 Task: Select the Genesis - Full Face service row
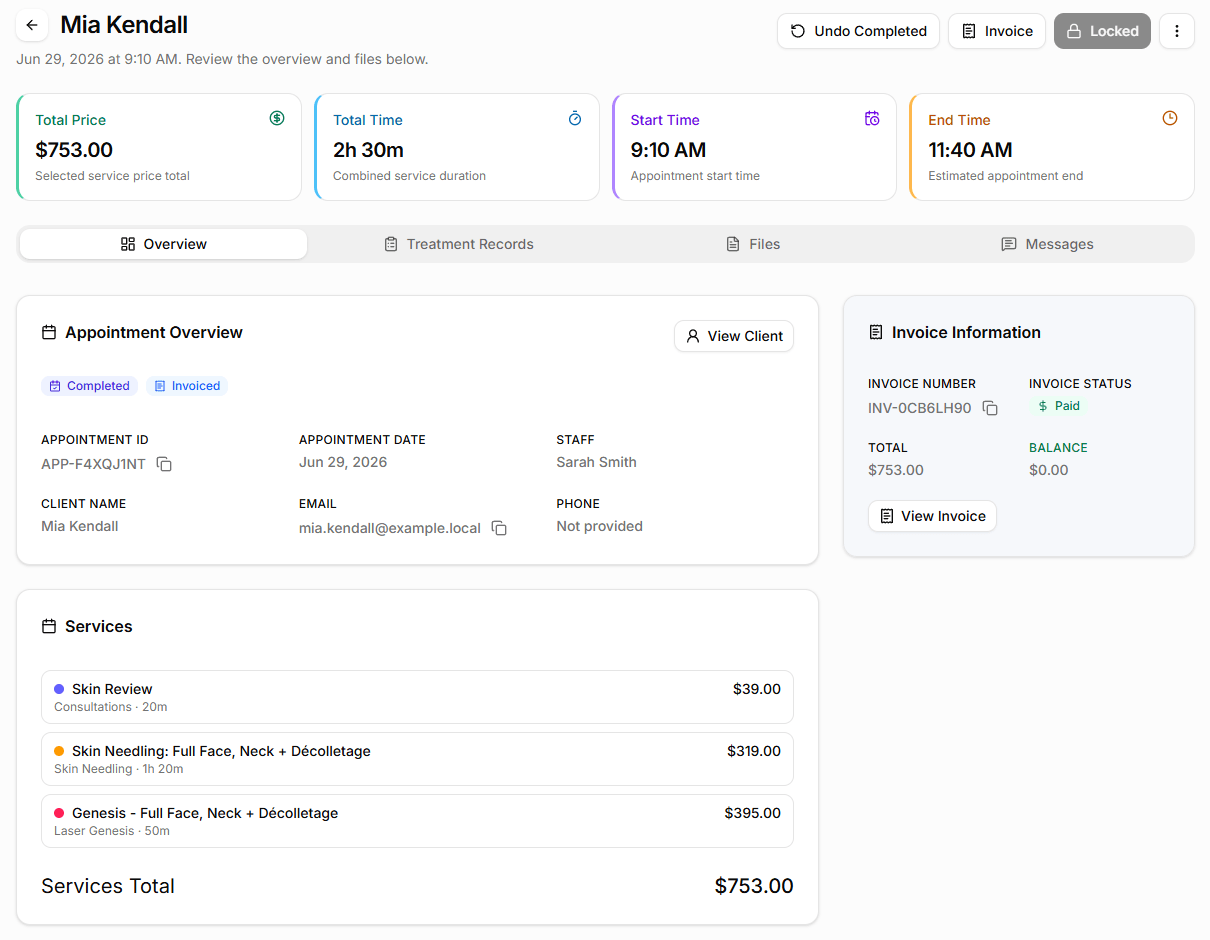(x=417, y=821)
